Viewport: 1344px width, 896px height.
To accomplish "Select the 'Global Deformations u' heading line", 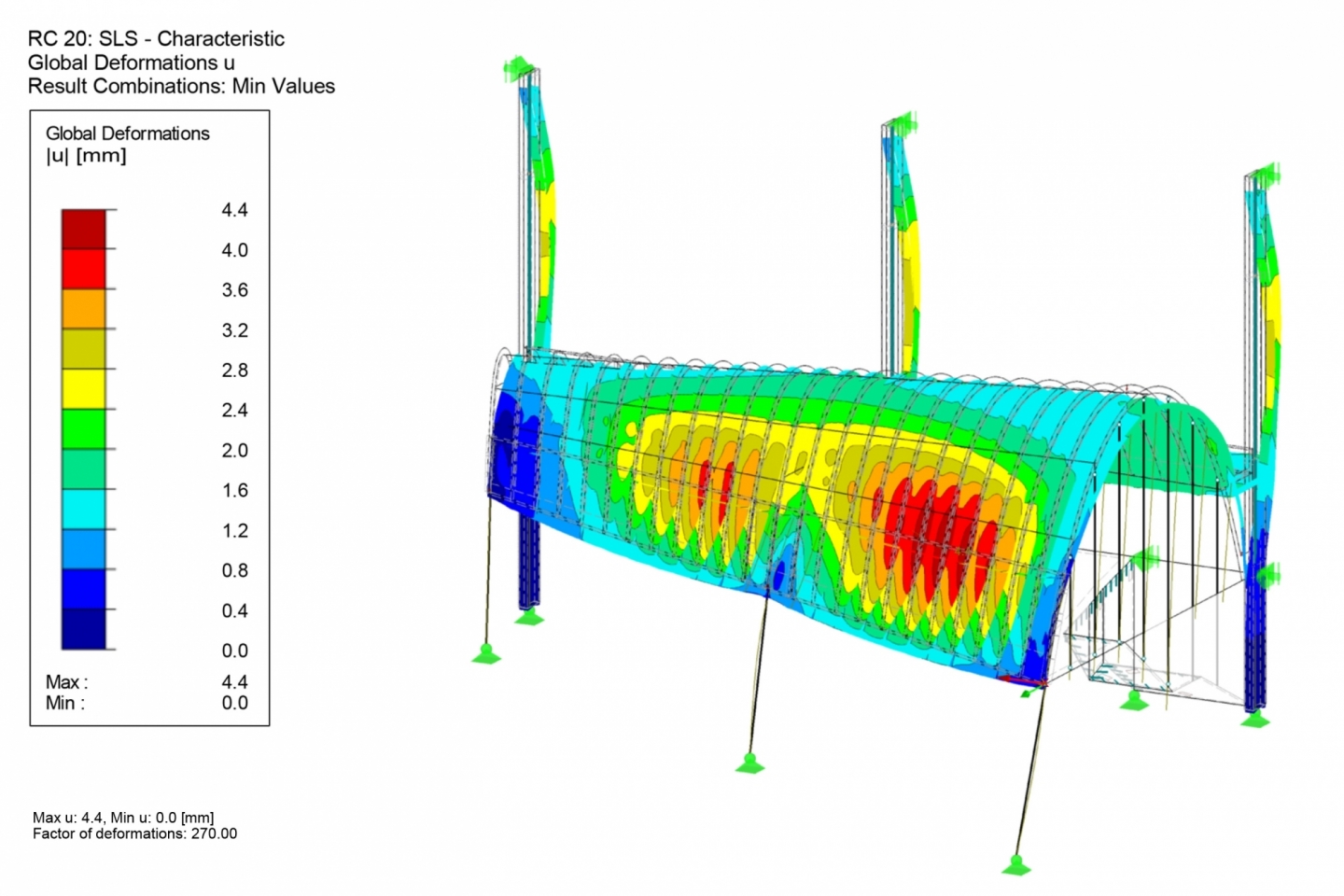I will [x=132, y=63].
